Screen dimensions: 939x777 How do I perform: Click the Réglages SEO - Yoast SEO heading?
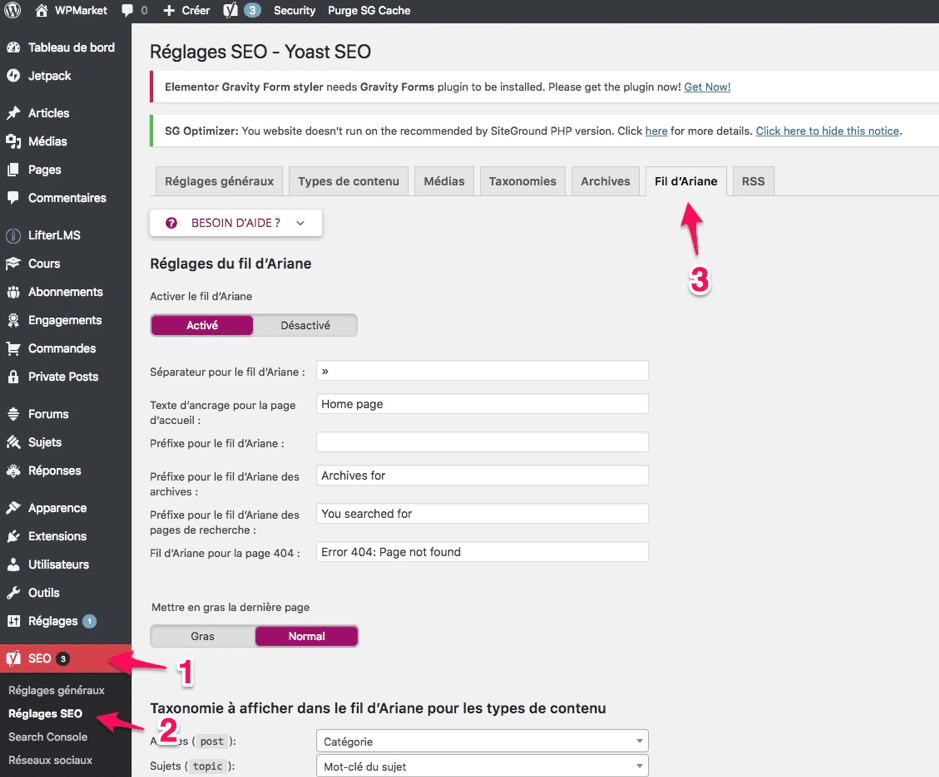click(261, 52)
